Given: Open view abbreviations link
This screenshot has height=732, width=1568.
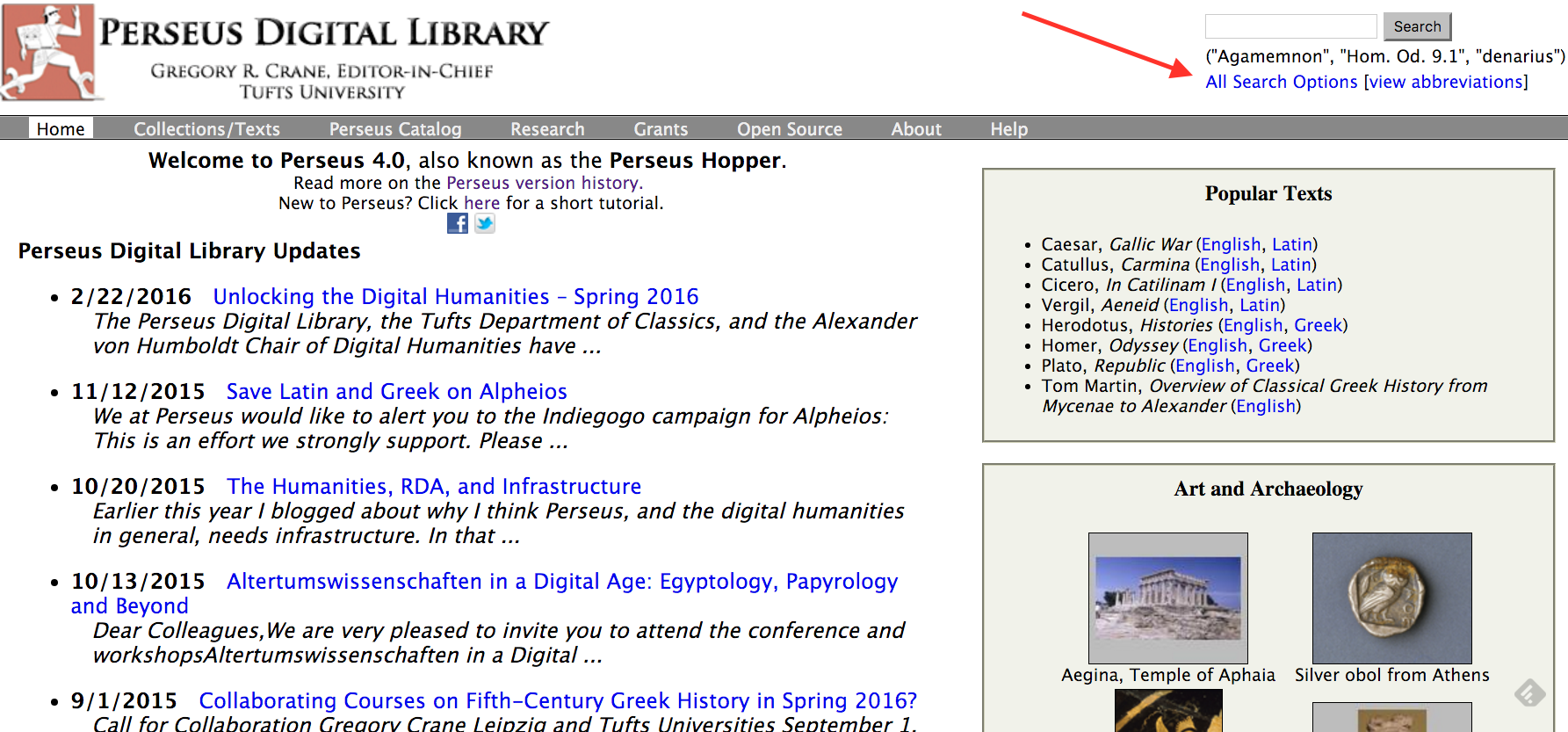Looking at the screenshot, I should click(1448, 82).
